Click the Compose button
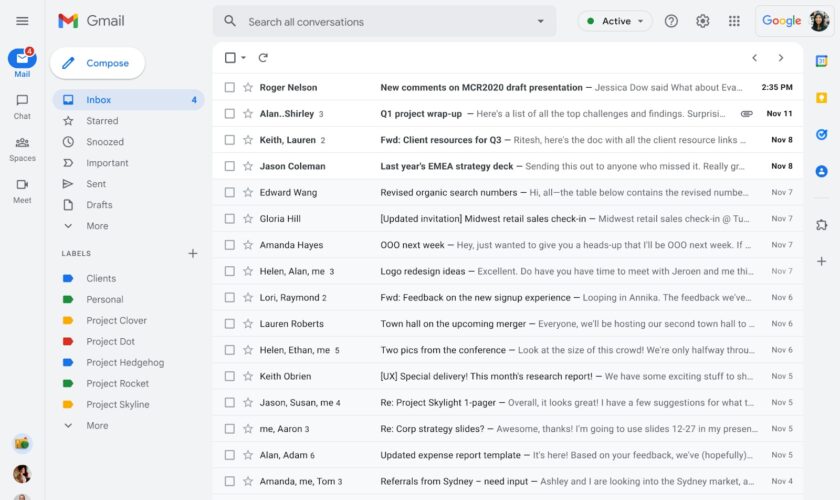 click(x=97, y=63)
